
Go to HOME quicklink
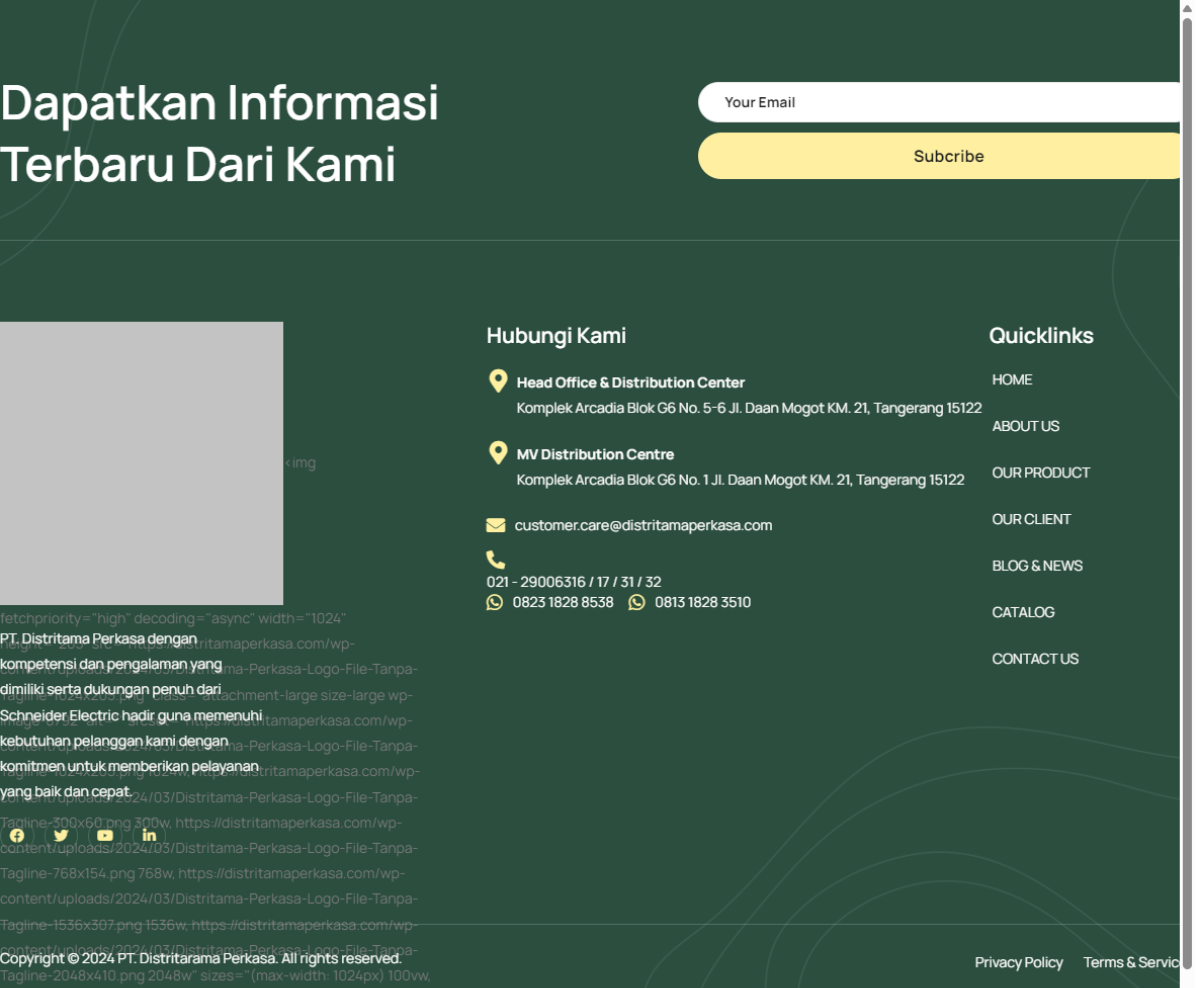1012,380
